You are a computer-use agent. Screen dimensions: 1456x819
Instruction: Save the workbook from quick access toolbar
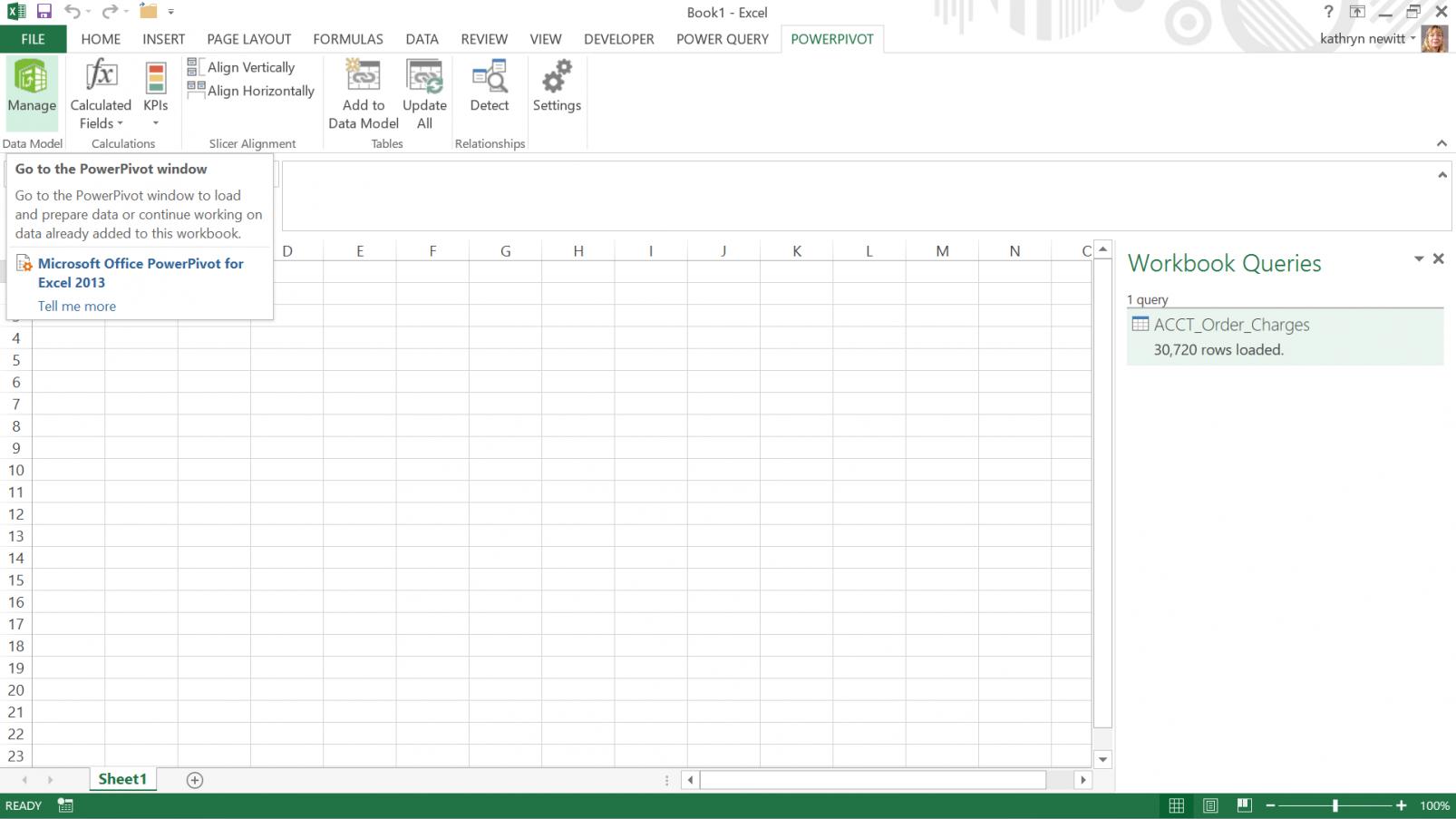pyautogui.click(x=44, y=12)
